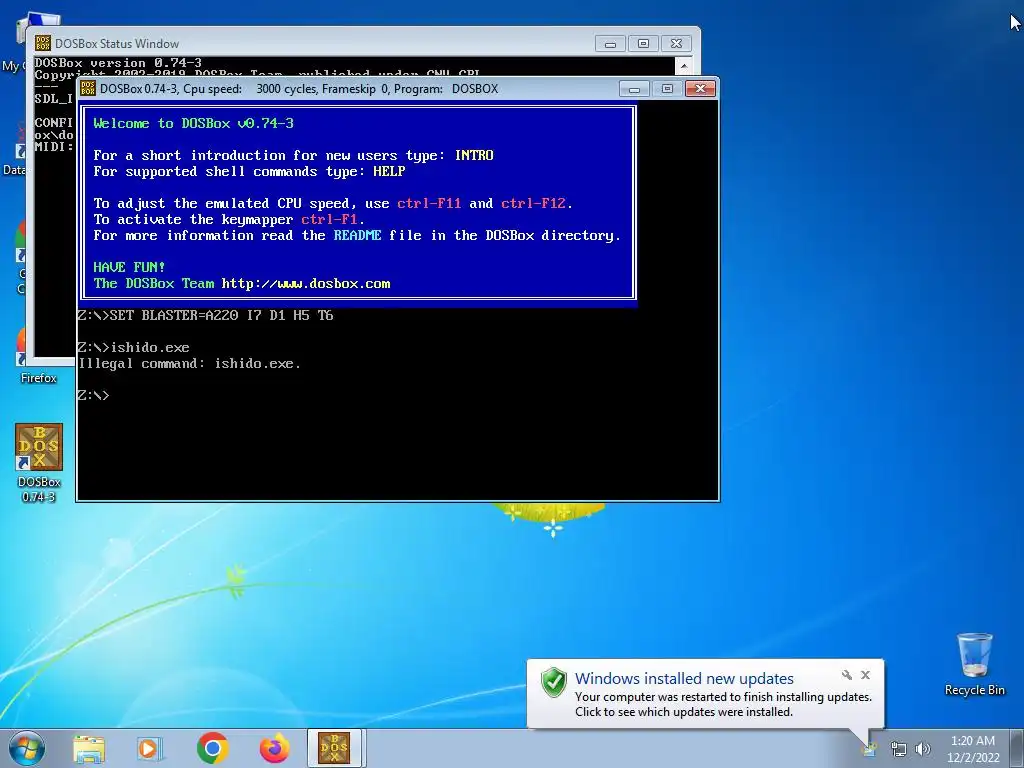Click the volume speaker tray icon
The height and width of the screenshot is (768, 1024).
[923, 749]
